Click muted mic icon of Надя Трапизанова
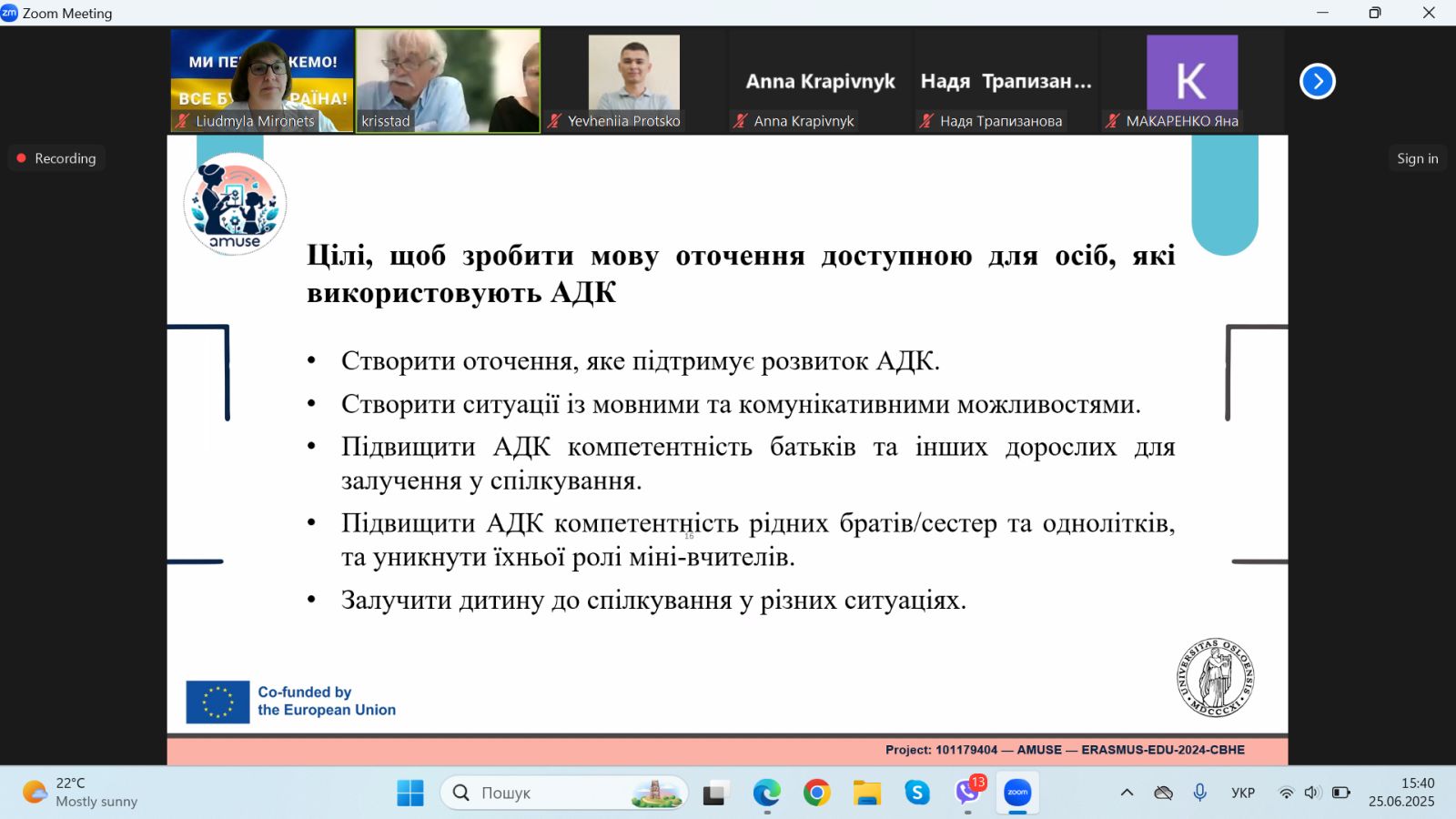 926,121
